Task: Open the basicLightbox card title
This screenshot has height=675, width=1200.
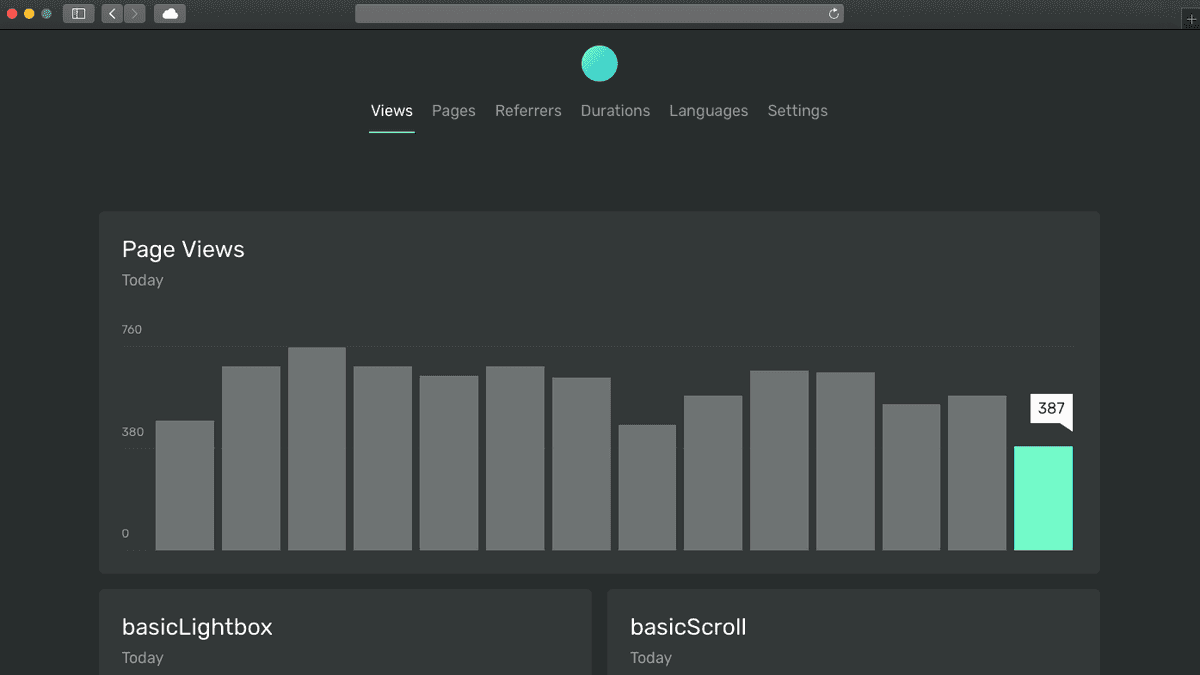Action: tap(197, 627)
